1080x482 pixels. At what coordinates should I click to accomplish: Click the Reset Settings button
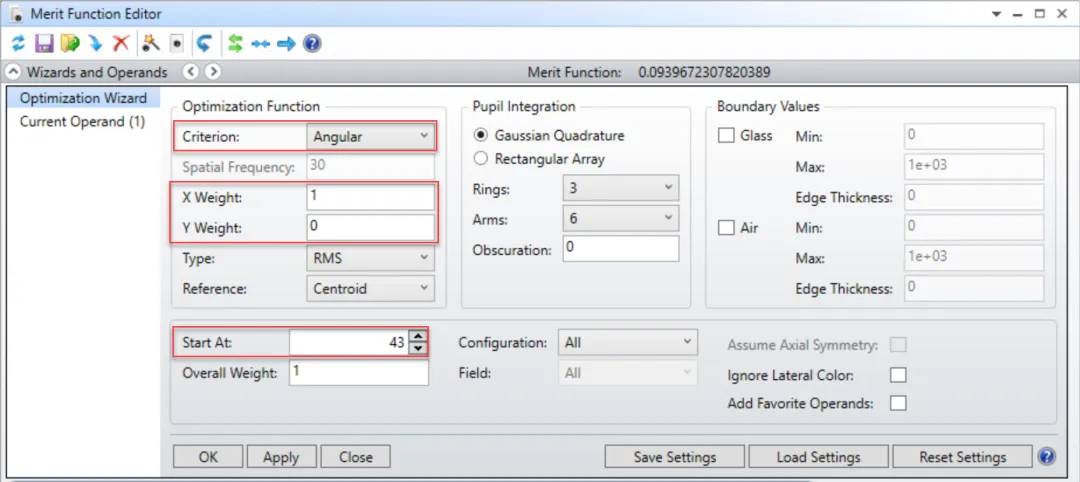tap(962, 457)
